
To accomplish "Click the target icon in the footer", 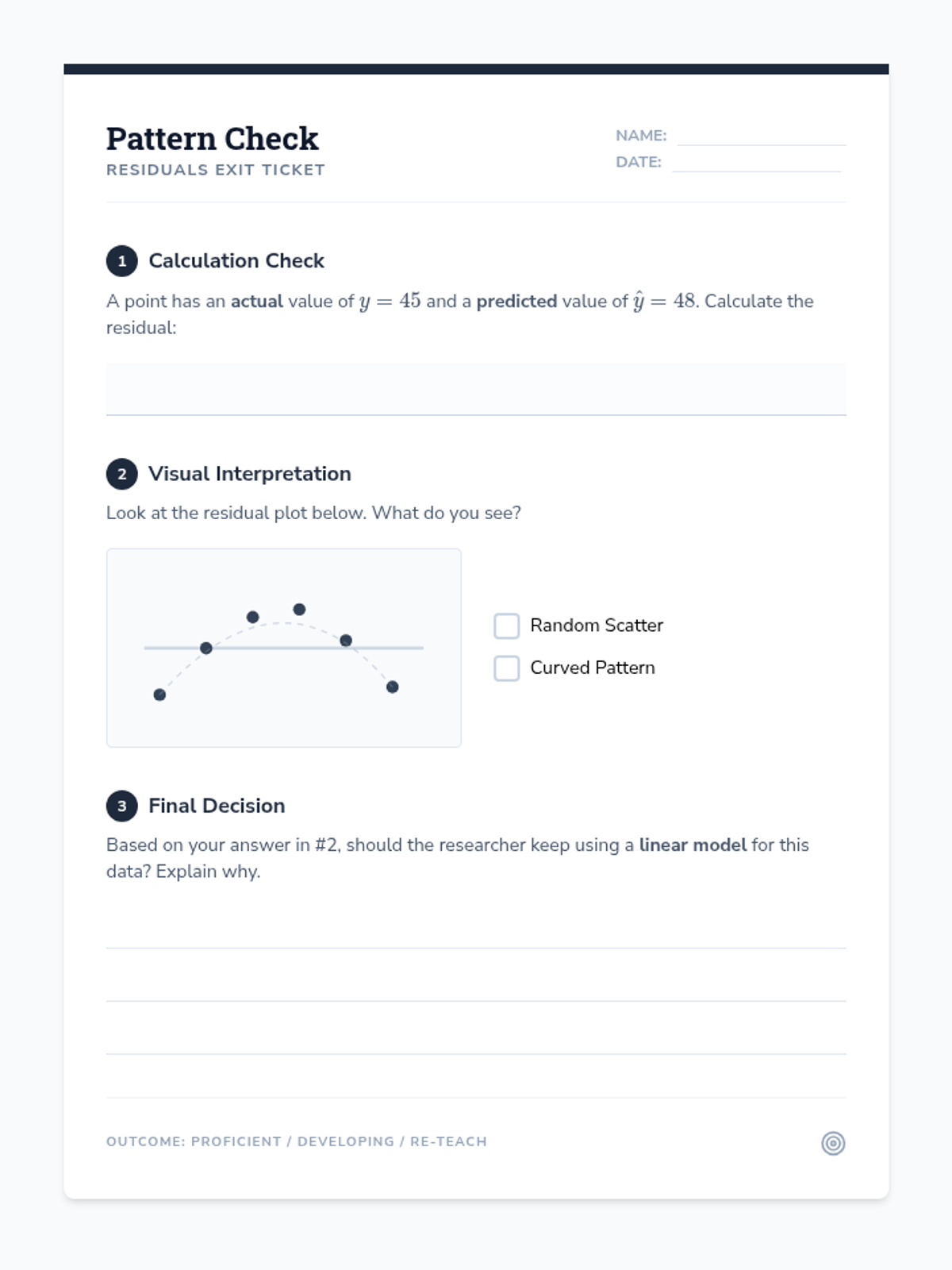I will pyautogui.click(x=833, y=1143).
